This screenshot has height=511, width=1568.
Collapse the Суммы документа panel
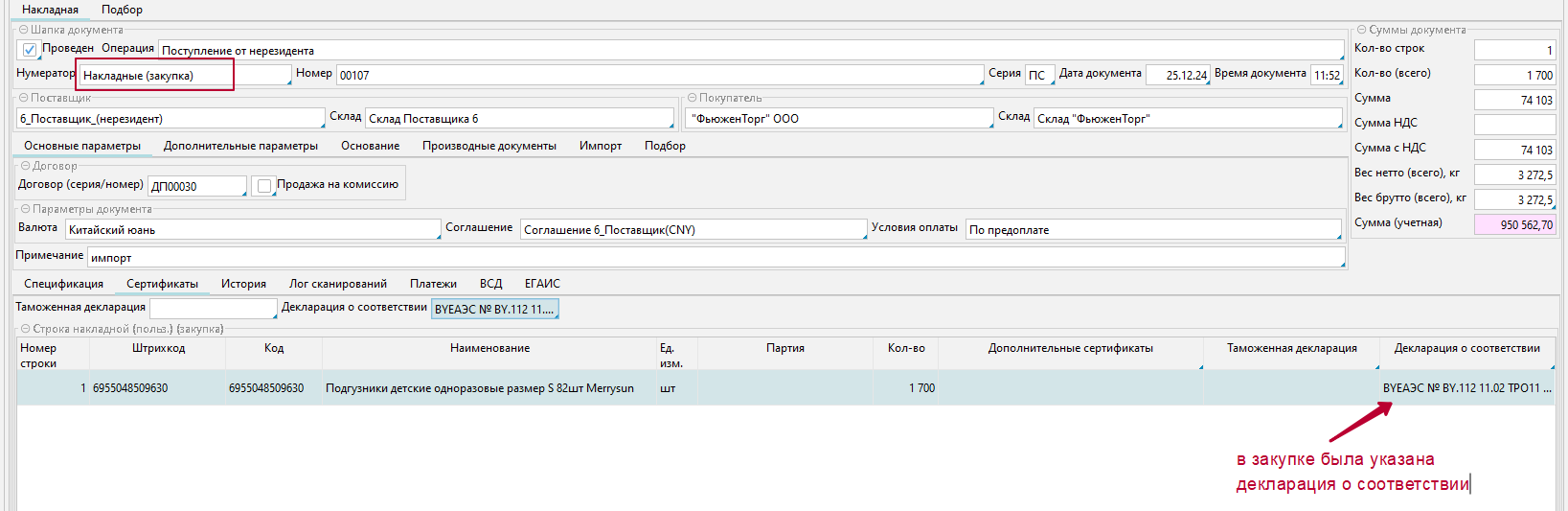pyautogui.click(x=1362, y=30)
